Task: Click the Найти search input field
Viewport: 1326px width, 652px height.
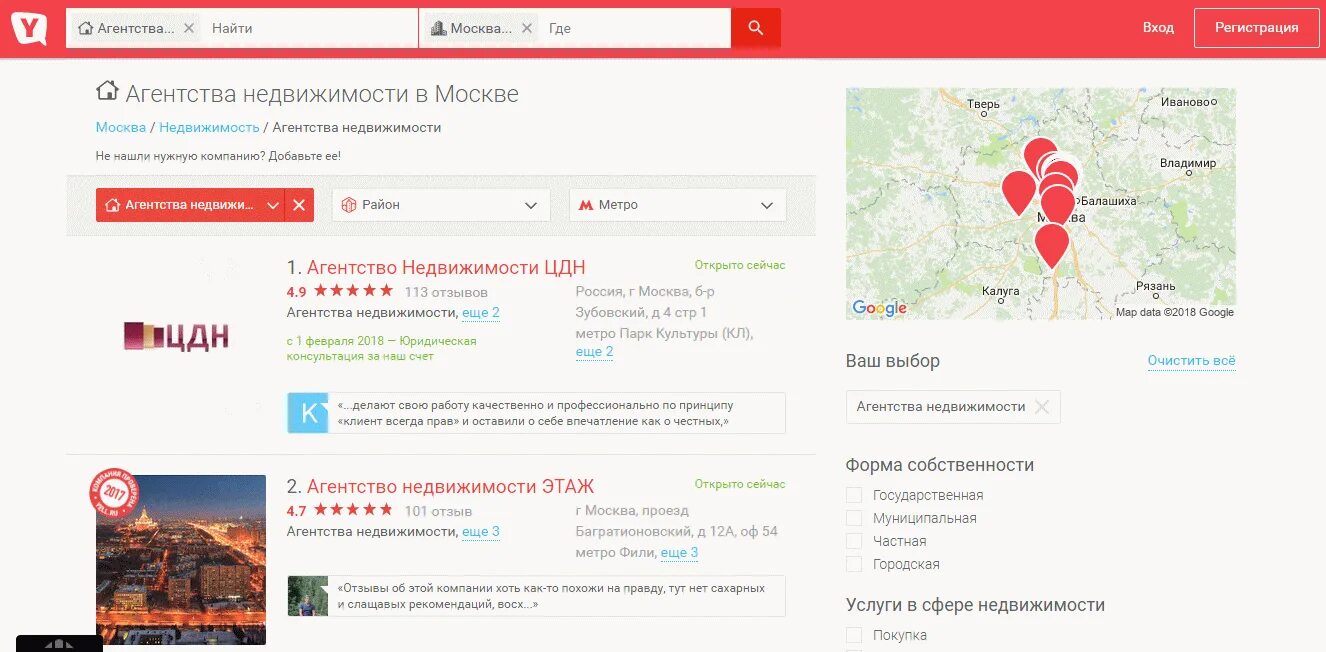Action: (310, 28)
